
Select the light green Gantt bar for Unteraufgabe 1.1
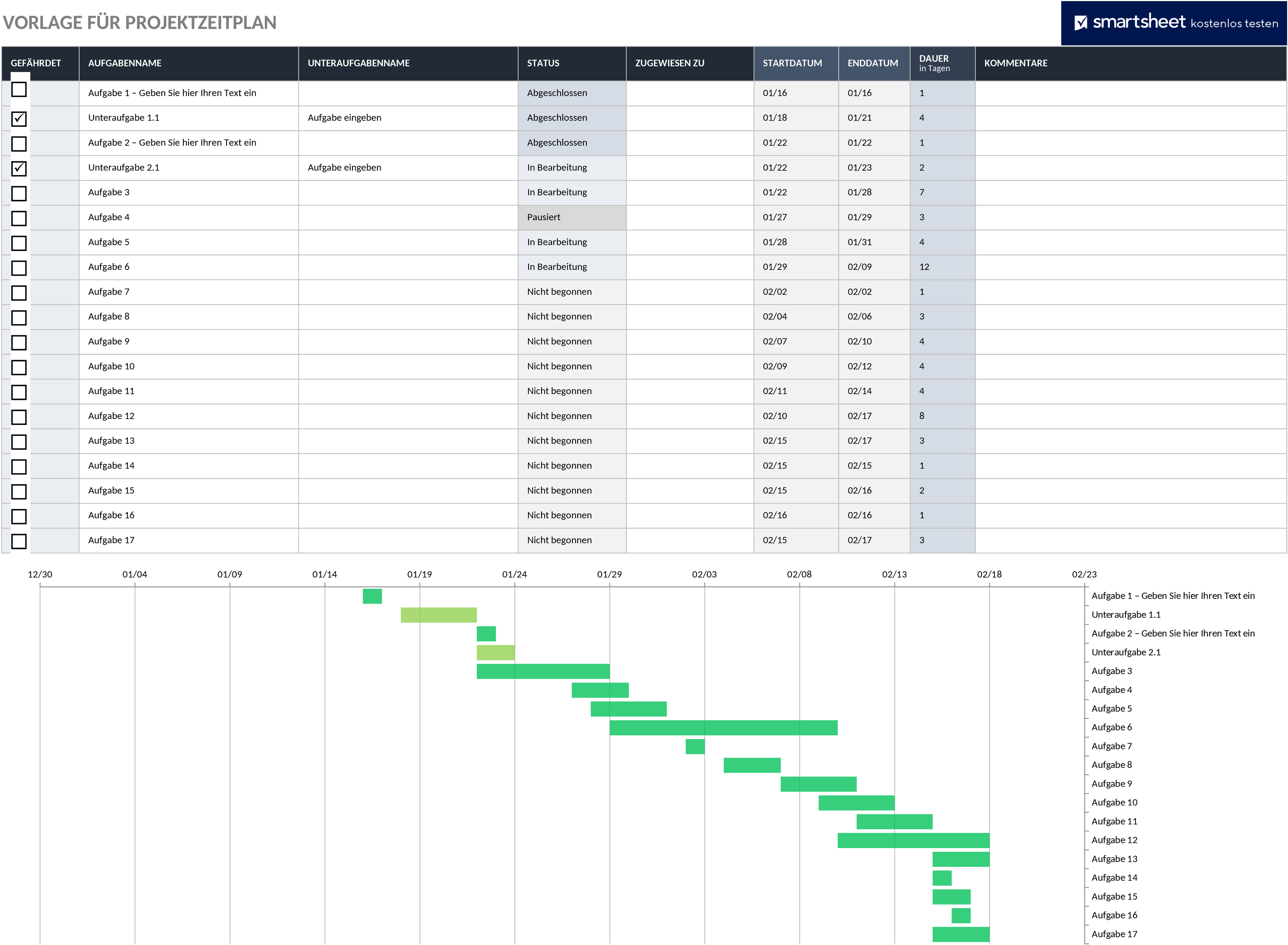click(x=438, y=615)
